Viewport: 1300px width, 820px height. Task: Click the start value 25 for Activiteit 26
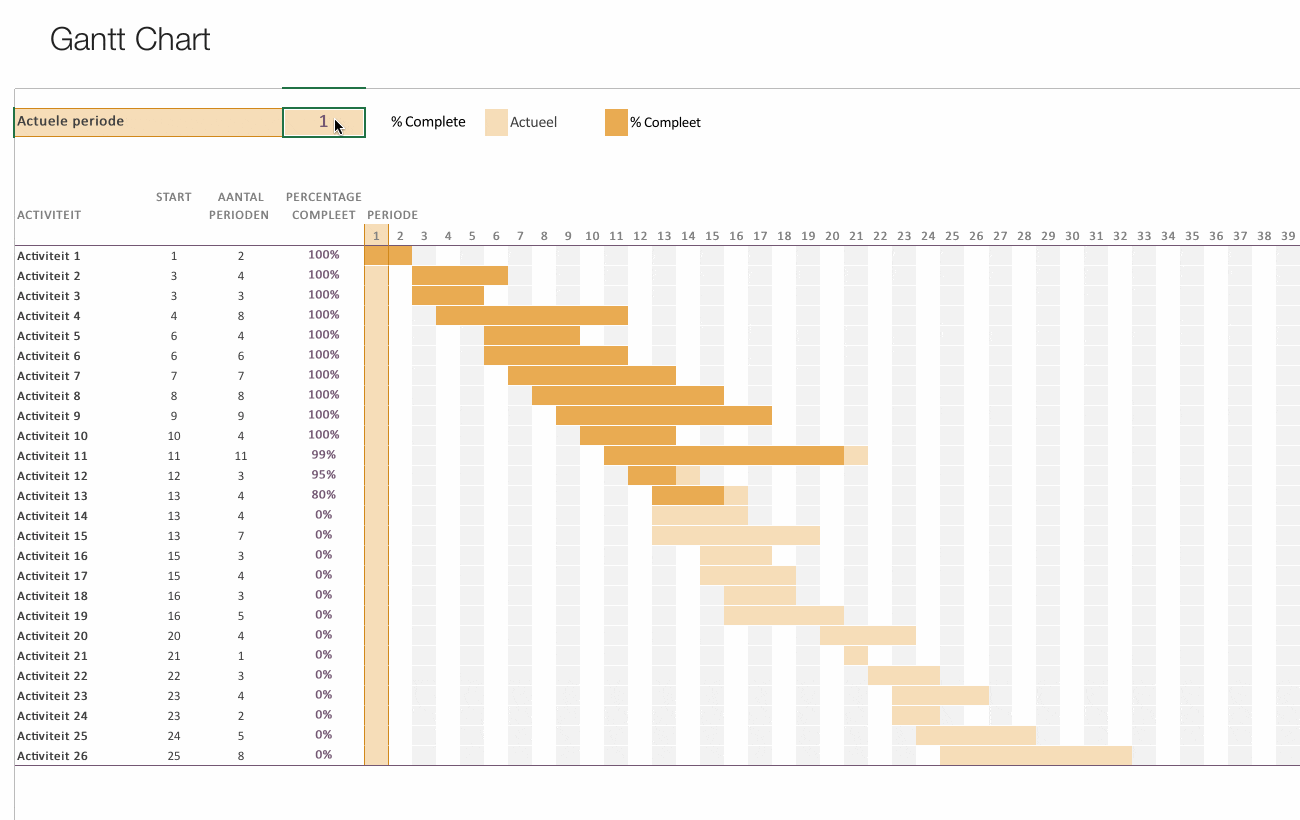(x=173, y=755)
